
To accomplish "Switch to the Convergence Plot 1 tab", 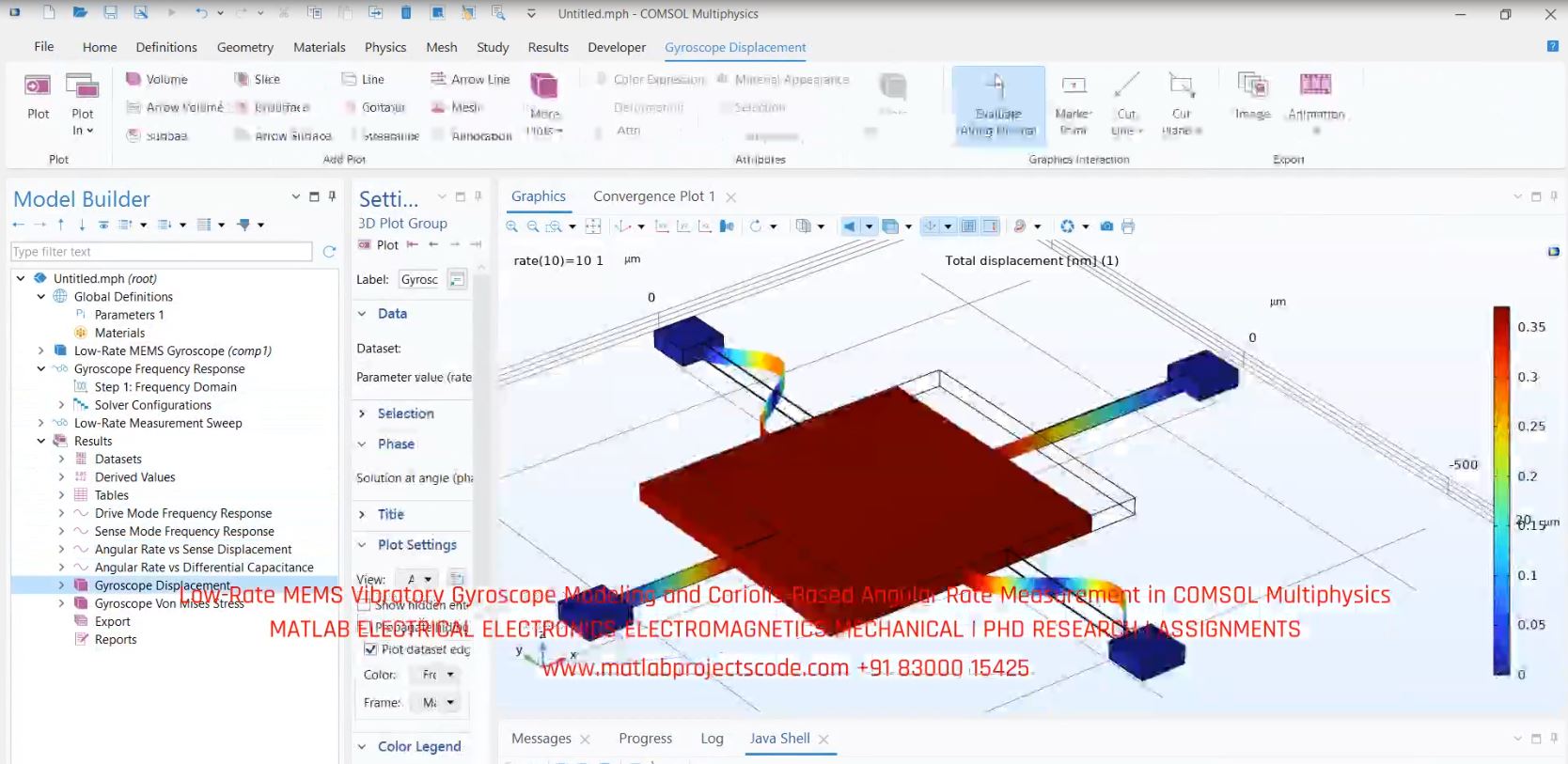I will [654, 196].
